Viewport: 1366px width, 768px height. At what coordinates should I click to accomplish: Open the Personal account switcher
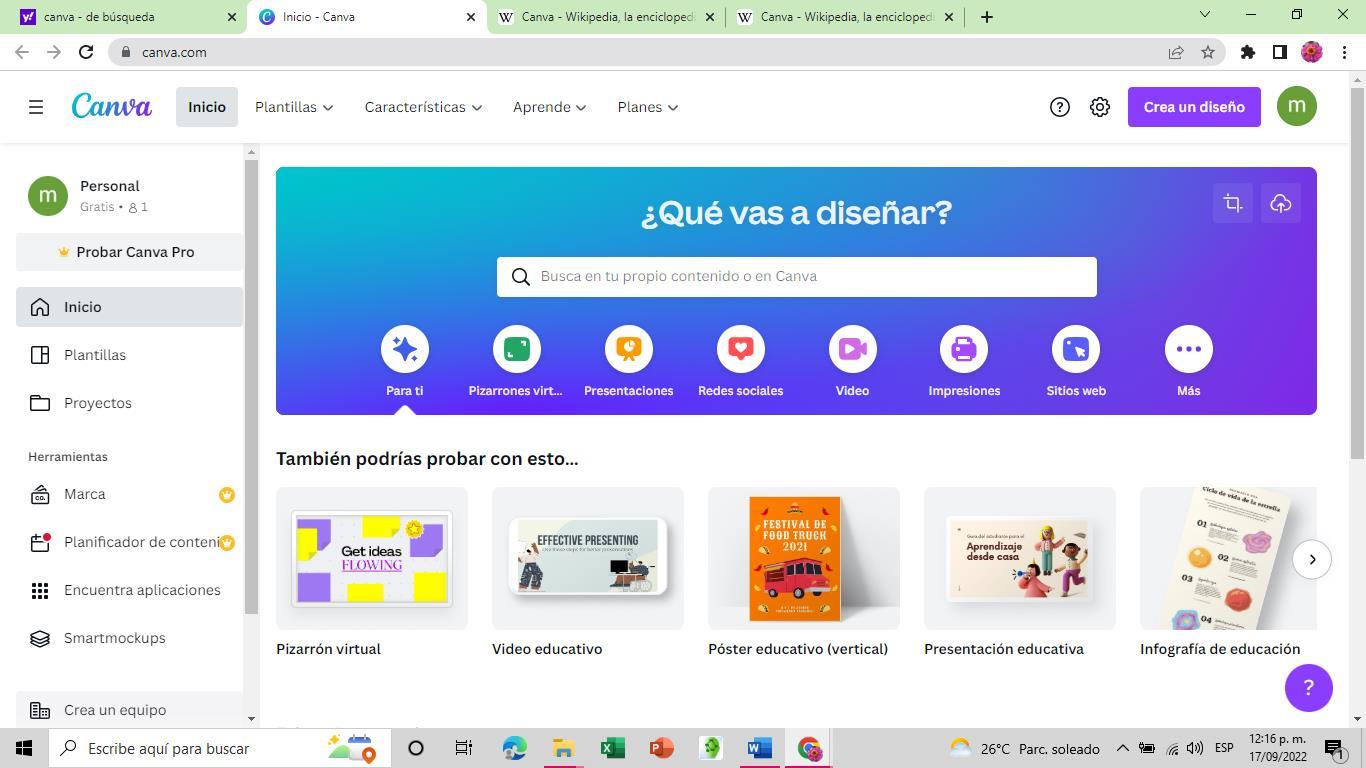(129, 196)
